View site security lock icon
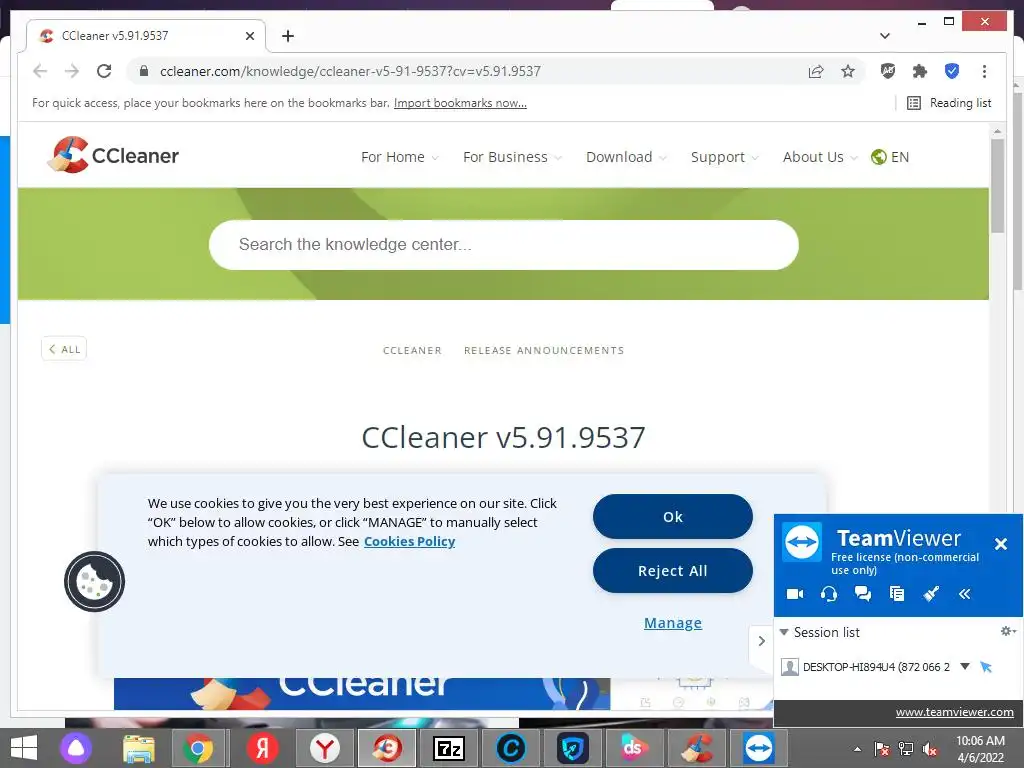This screenshot has width=1024, height=768. (144, 71)
